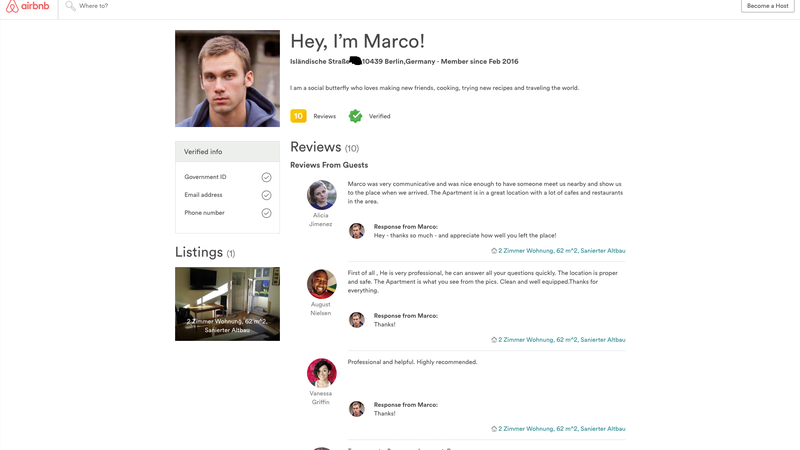Screen dimensions: 800x450
Task: Click the green Verified badge icon
Action: point(355,116)
